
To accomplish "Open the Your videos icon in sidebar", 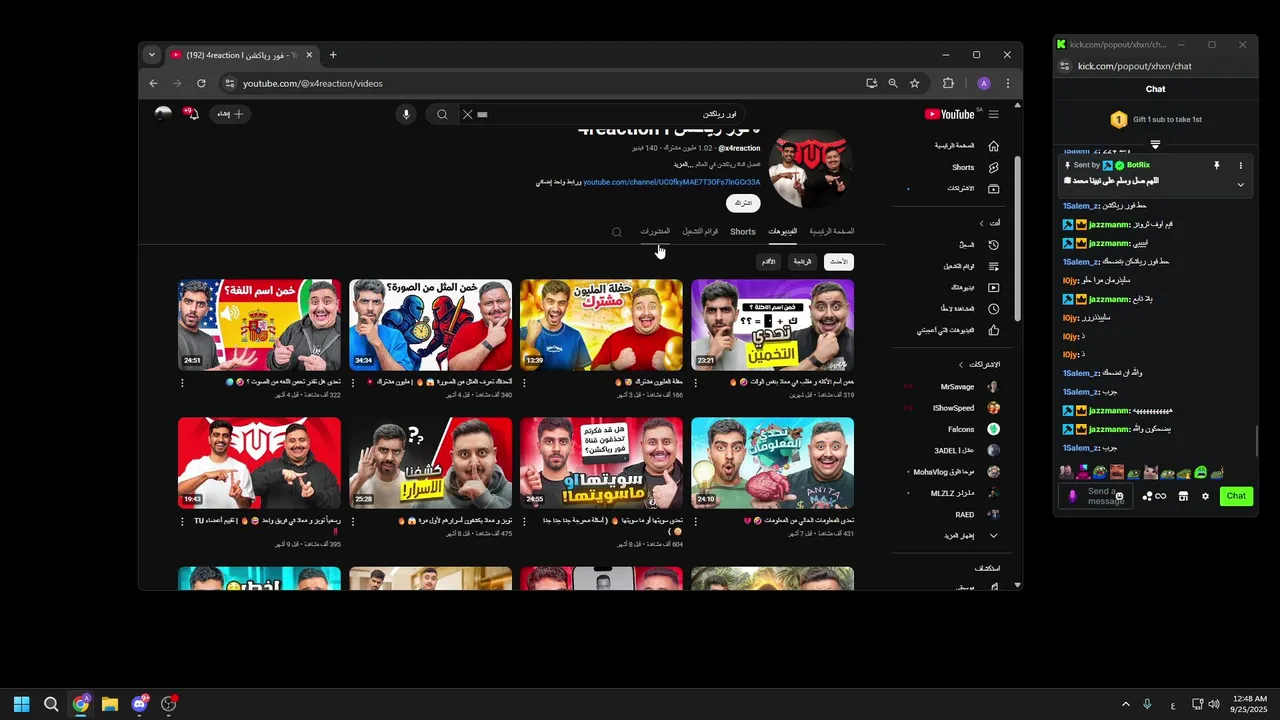I will point(993,287).
